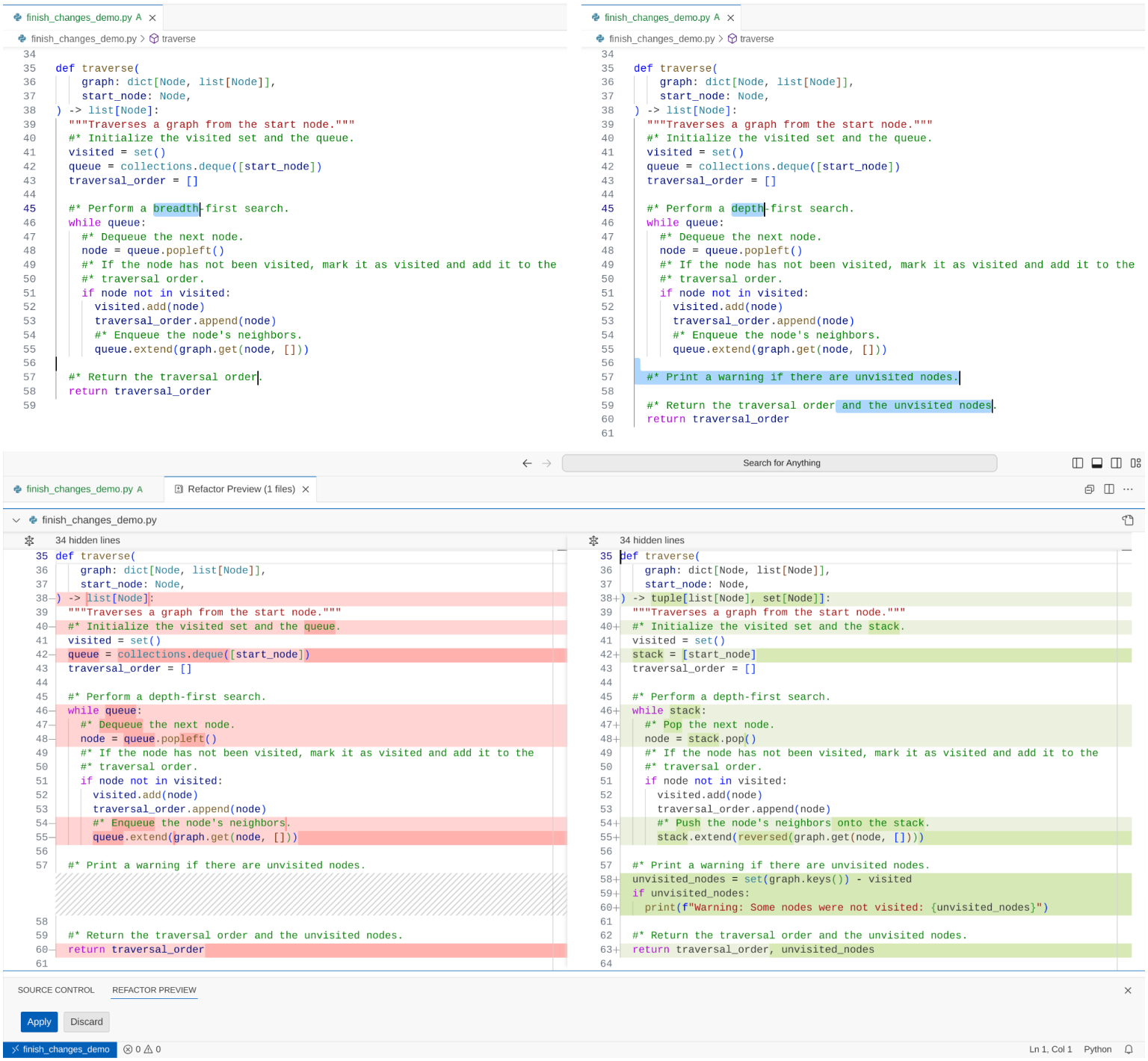
Task: Open the Customize Layout icon
Action: click(1135, 463)
